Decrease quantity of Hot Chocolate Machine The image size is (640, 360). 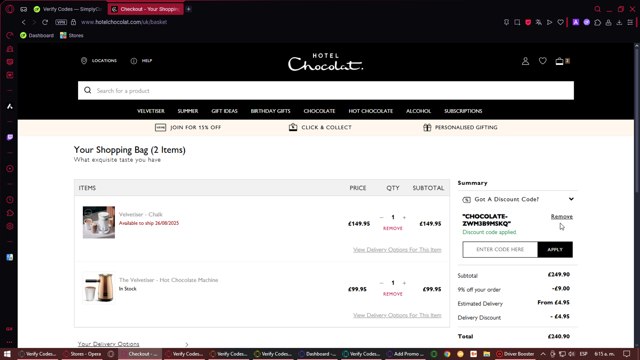tap(382, 283)
